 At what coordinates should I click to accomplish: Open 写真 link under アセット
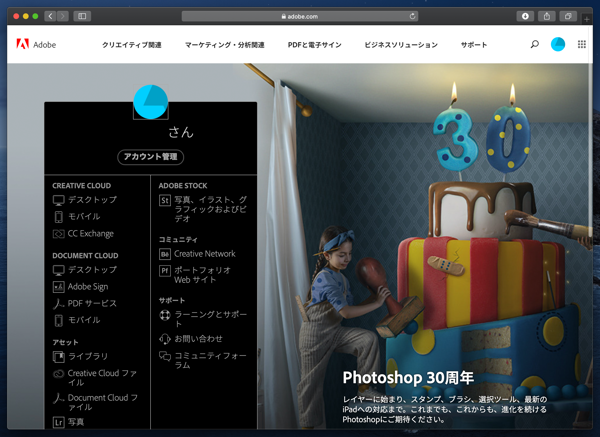point(76,422)
